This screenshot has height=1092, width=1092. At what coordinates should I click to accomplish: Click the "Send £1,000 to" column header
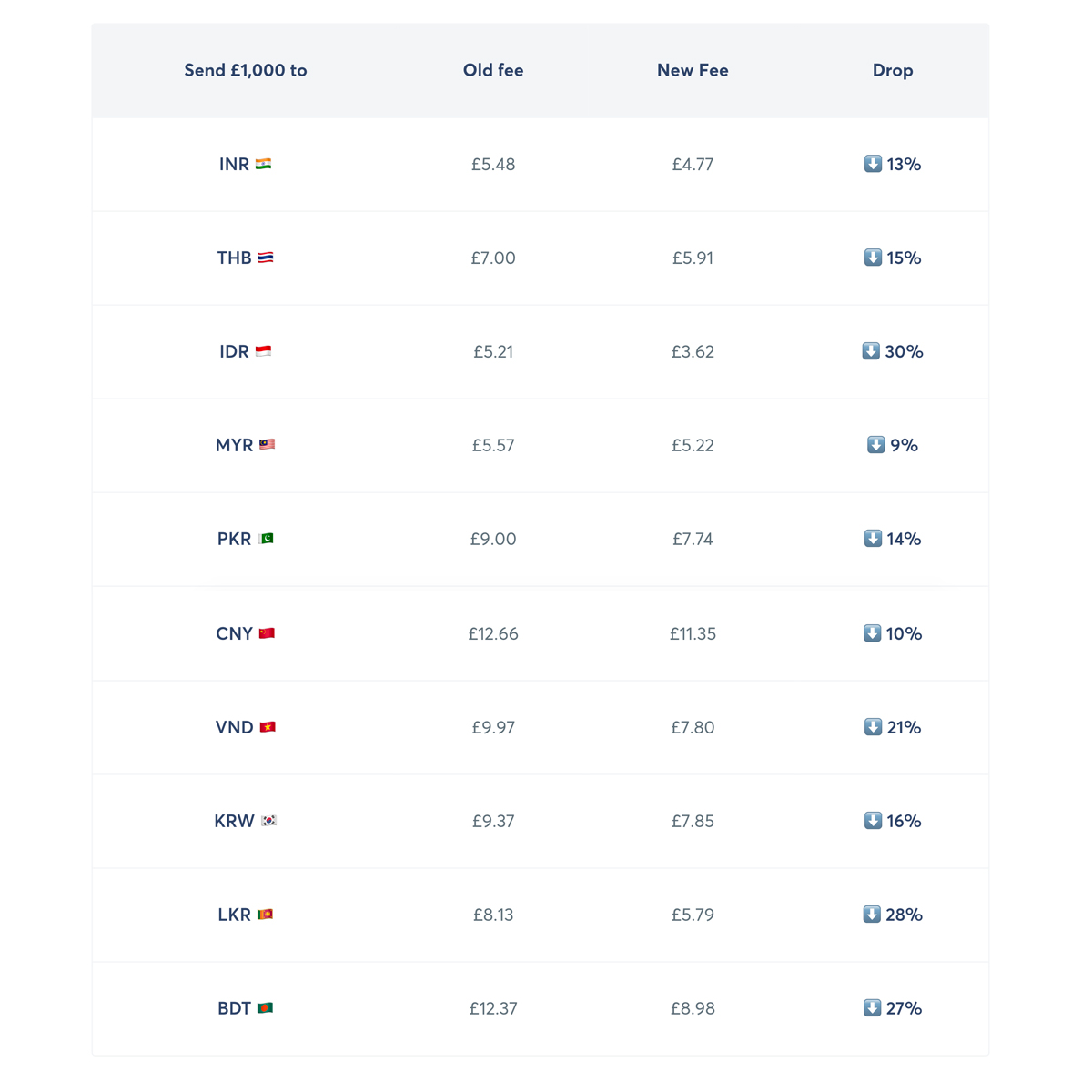pos(246,70)
